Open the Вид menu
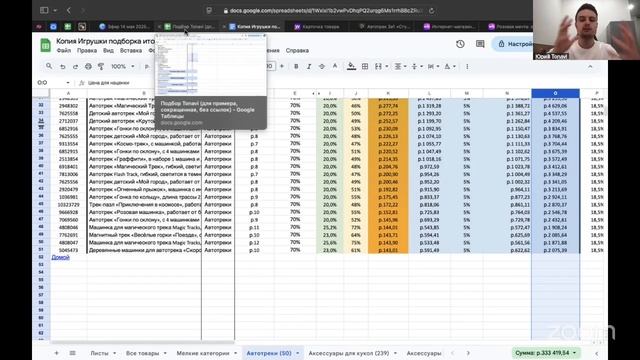 coord(108,51)
